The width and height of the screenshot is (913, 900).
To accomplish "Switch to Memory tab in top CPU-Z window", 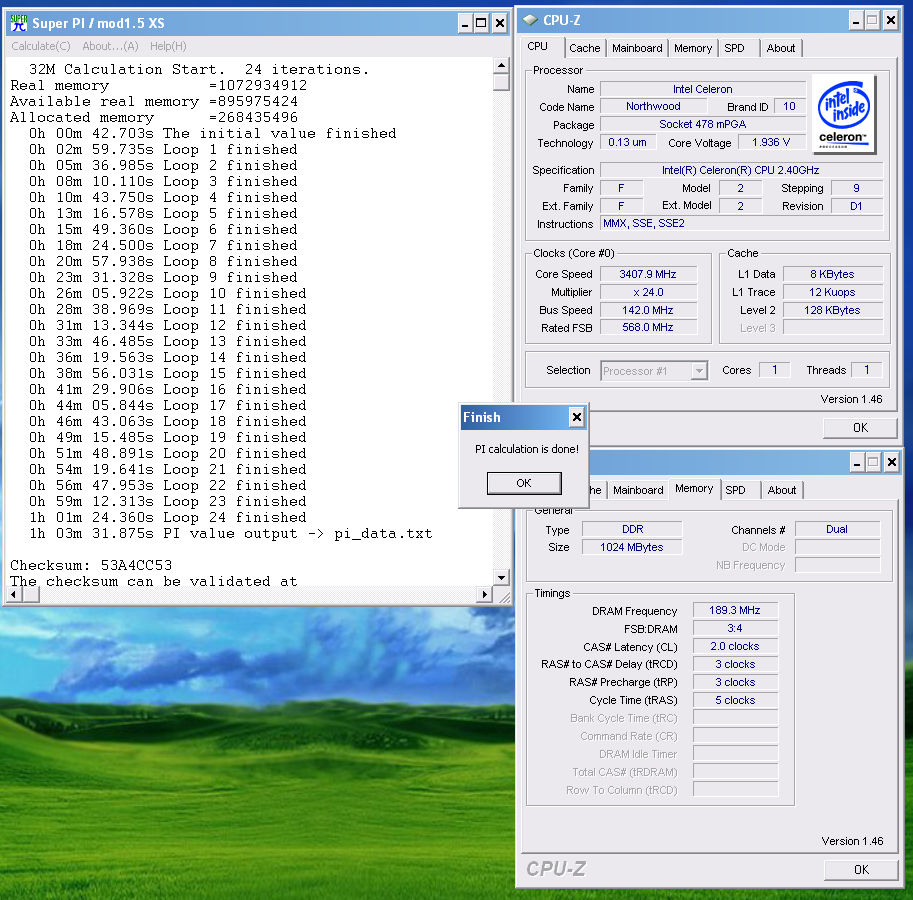I will pyautogui.click(x=693, y=48).
